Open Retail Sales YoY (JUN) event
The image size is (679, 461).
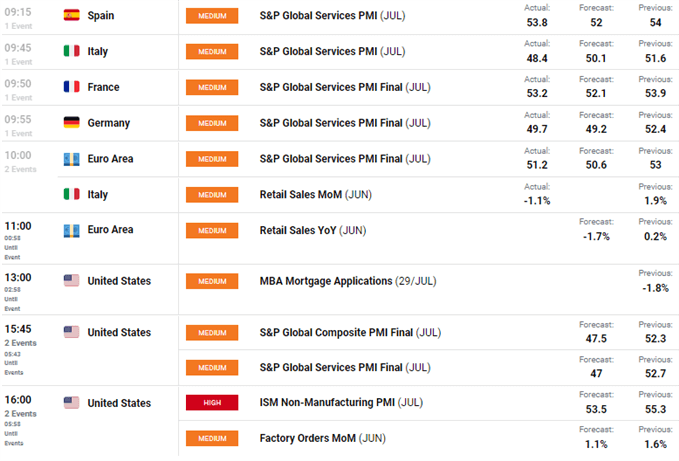(x=313, y=231)
